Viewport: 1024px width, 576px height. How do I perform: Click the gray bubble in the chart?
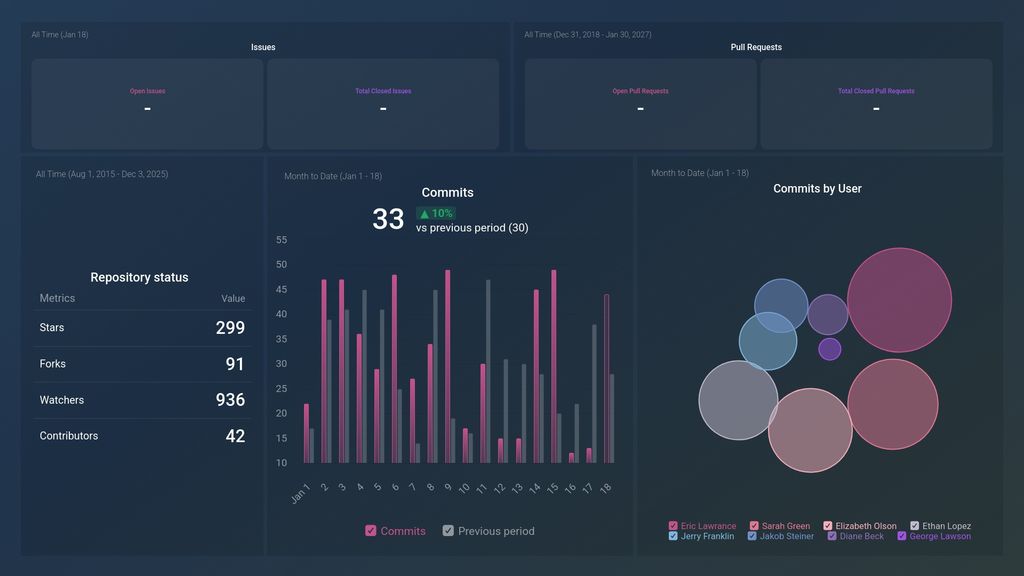click(x=738, y=400)
